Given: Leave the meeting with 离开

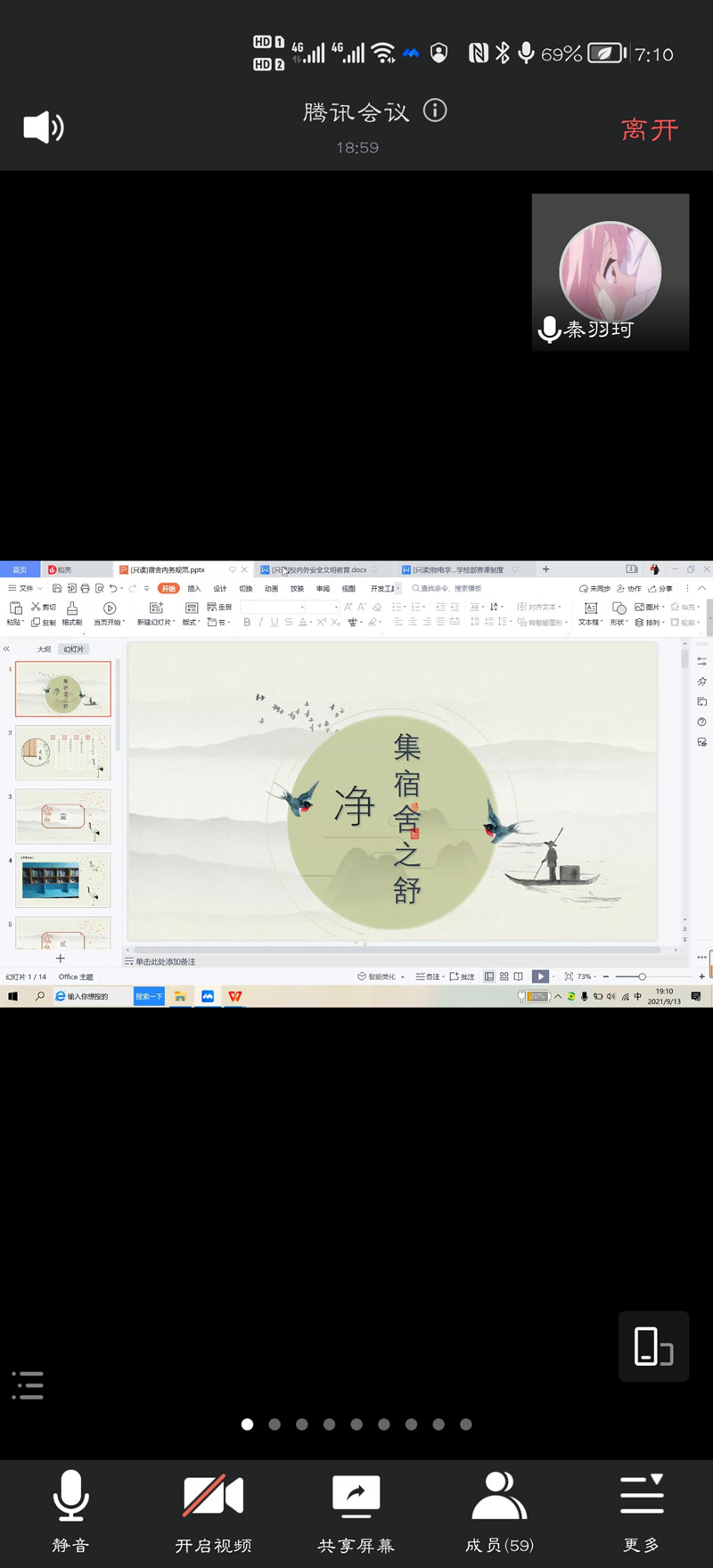Looking at the screenshot, I should pos(650,130).
